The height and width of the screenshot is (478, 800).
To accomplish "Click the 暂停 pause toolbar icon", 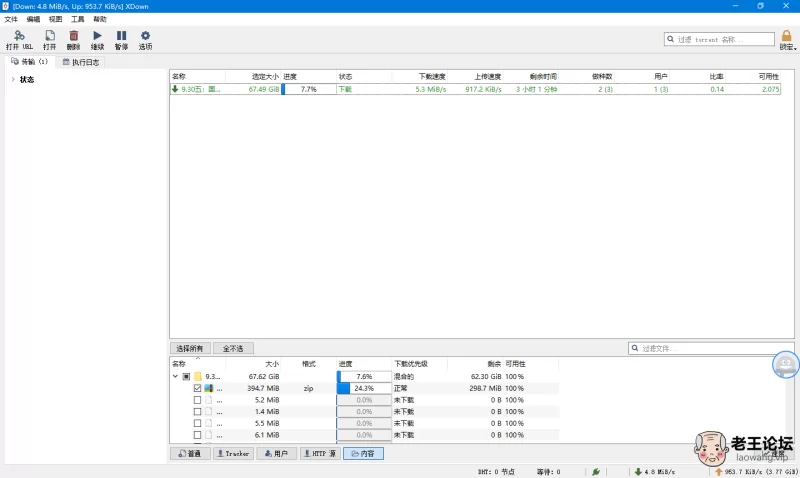I will click(x=121, y=35).
